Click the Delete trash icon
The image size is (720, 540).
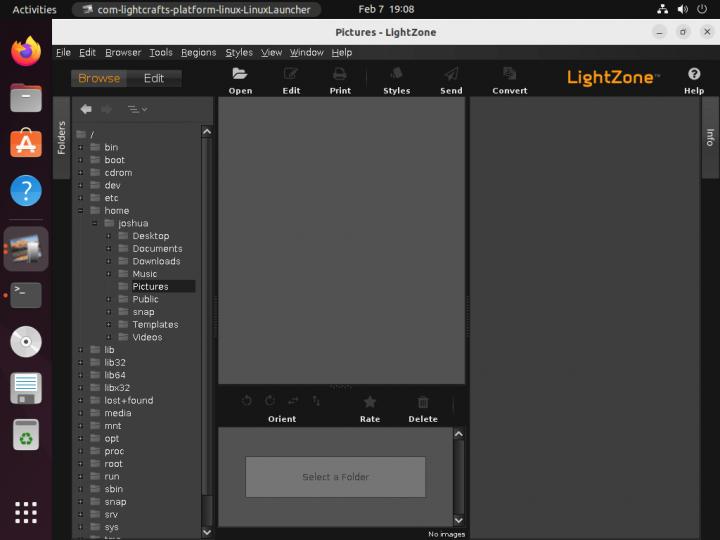tap(423, 402)
